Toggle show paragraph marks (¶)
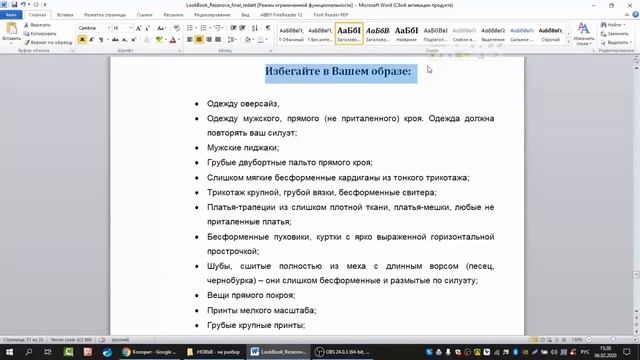The image size is (640, 360). point(268,28)
